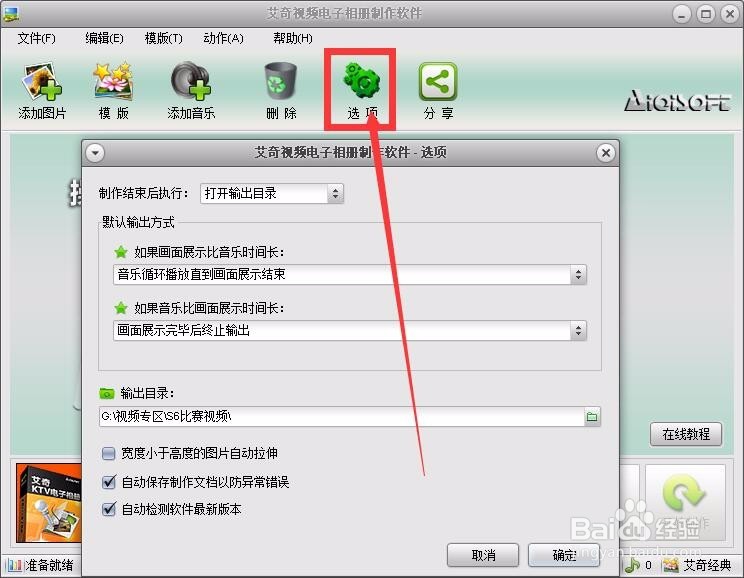Click the 删除 trash bin icon
This screenshot has height=578, width=744.
coord(281,81)
